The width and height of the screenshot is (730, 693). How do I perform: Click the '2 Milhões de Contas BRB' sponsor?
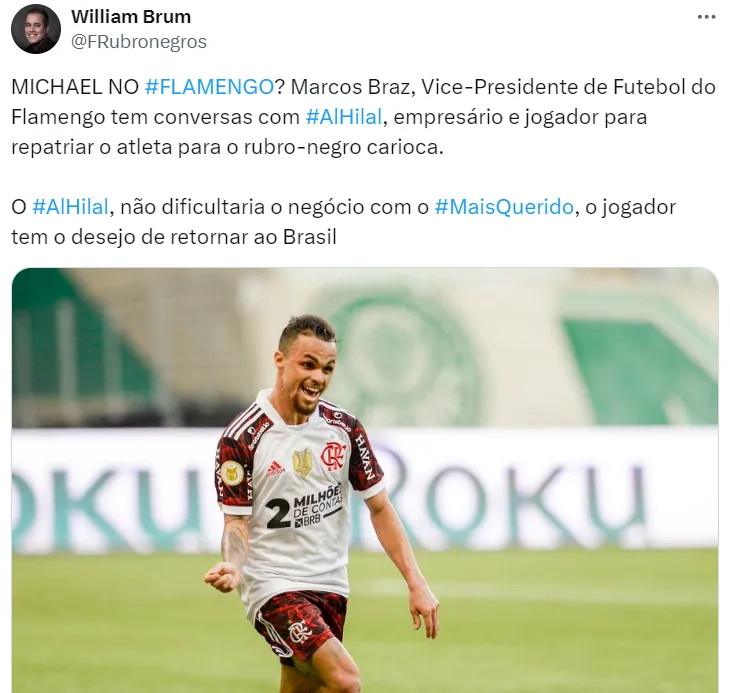click(x=304, y=506)
